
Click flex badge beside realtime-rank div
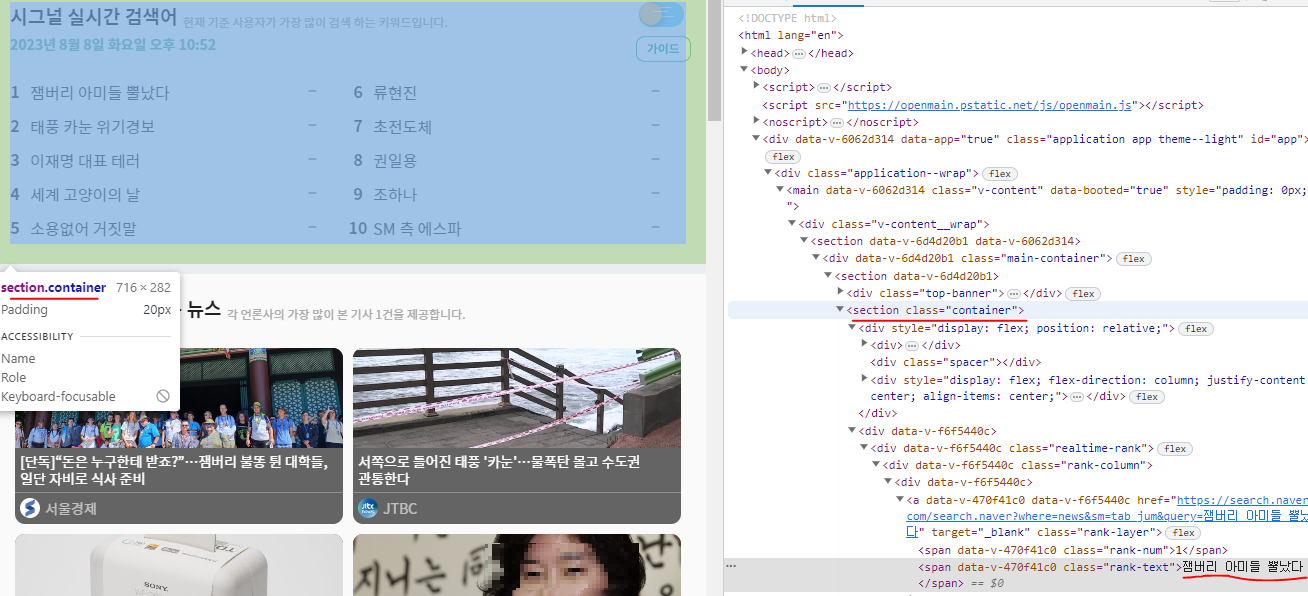point(1174,449)
